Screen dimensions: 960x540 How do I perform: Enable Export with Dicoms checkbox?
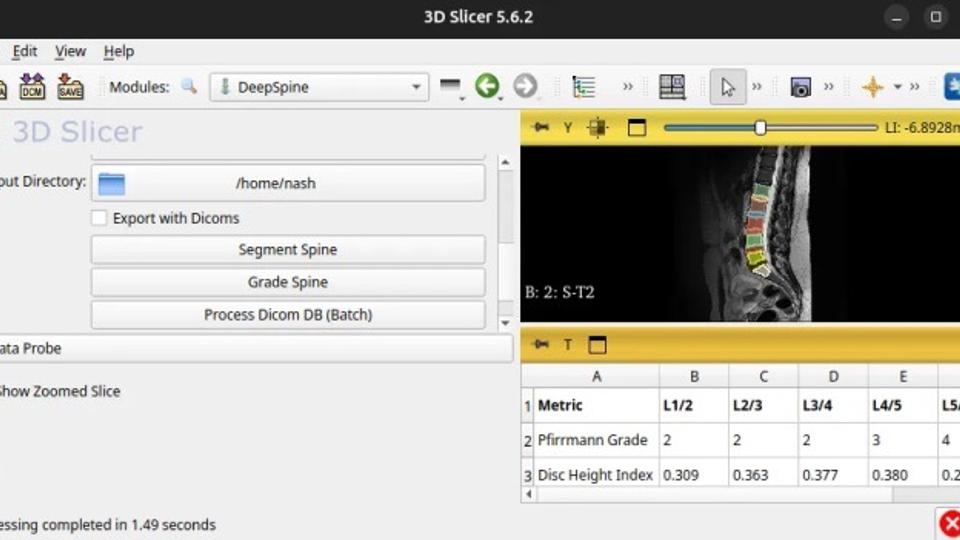[99, 218]
